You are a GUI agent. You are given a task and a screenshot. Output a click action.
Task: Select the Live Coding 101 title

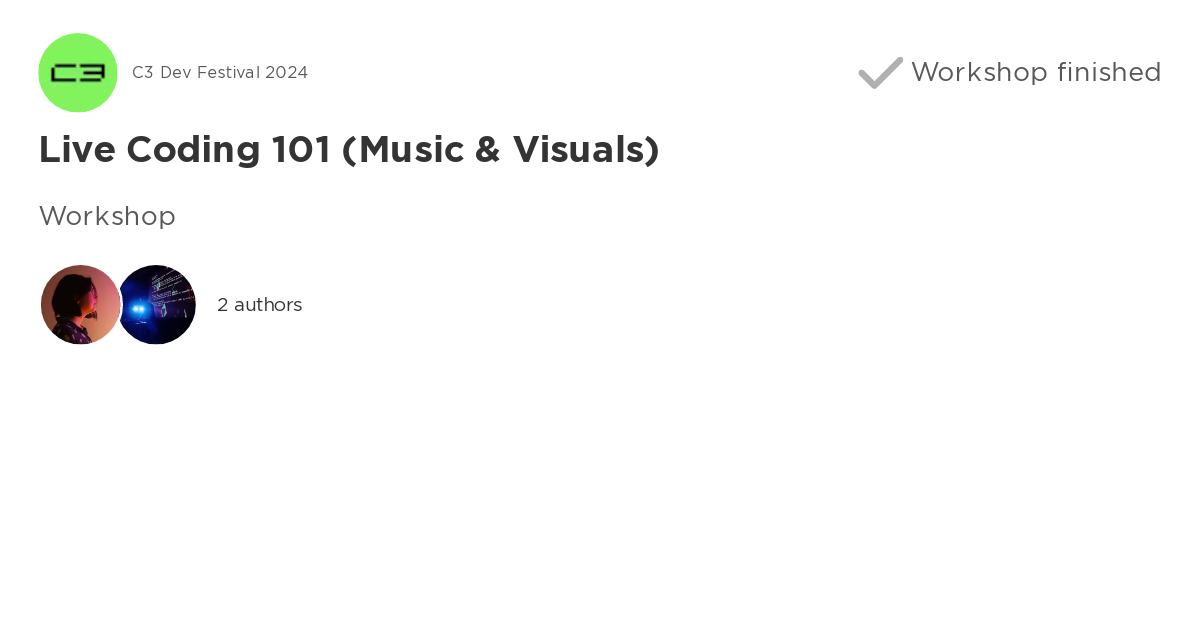(349, 150)
